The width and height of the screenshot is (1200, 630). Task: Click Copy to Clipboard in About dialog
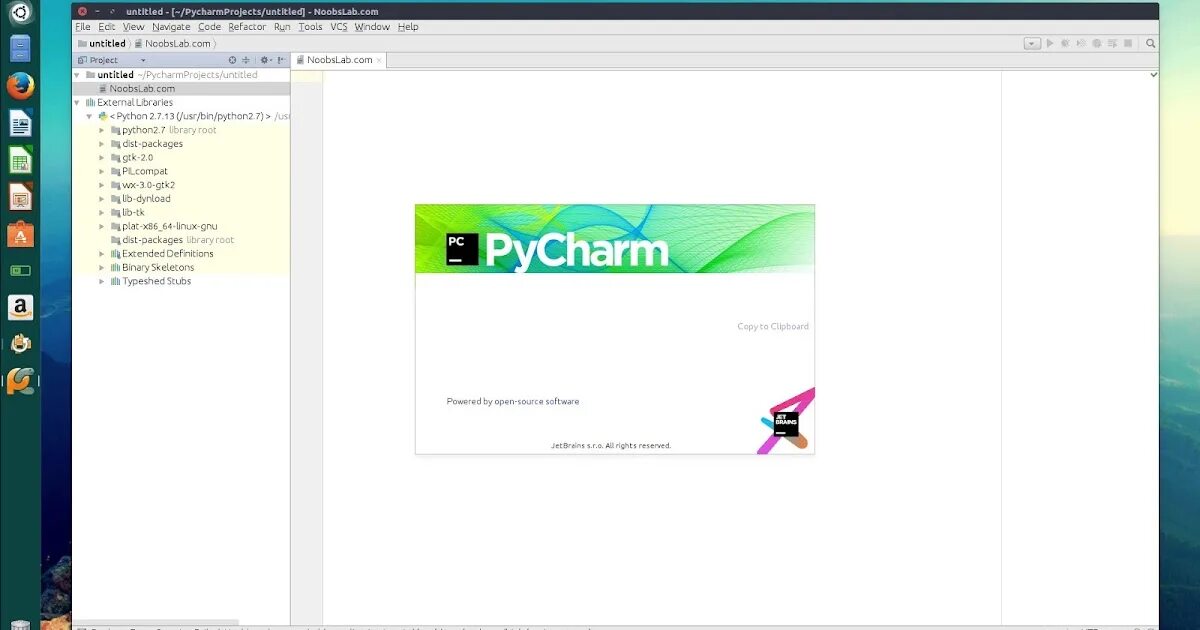pos(773,327)
